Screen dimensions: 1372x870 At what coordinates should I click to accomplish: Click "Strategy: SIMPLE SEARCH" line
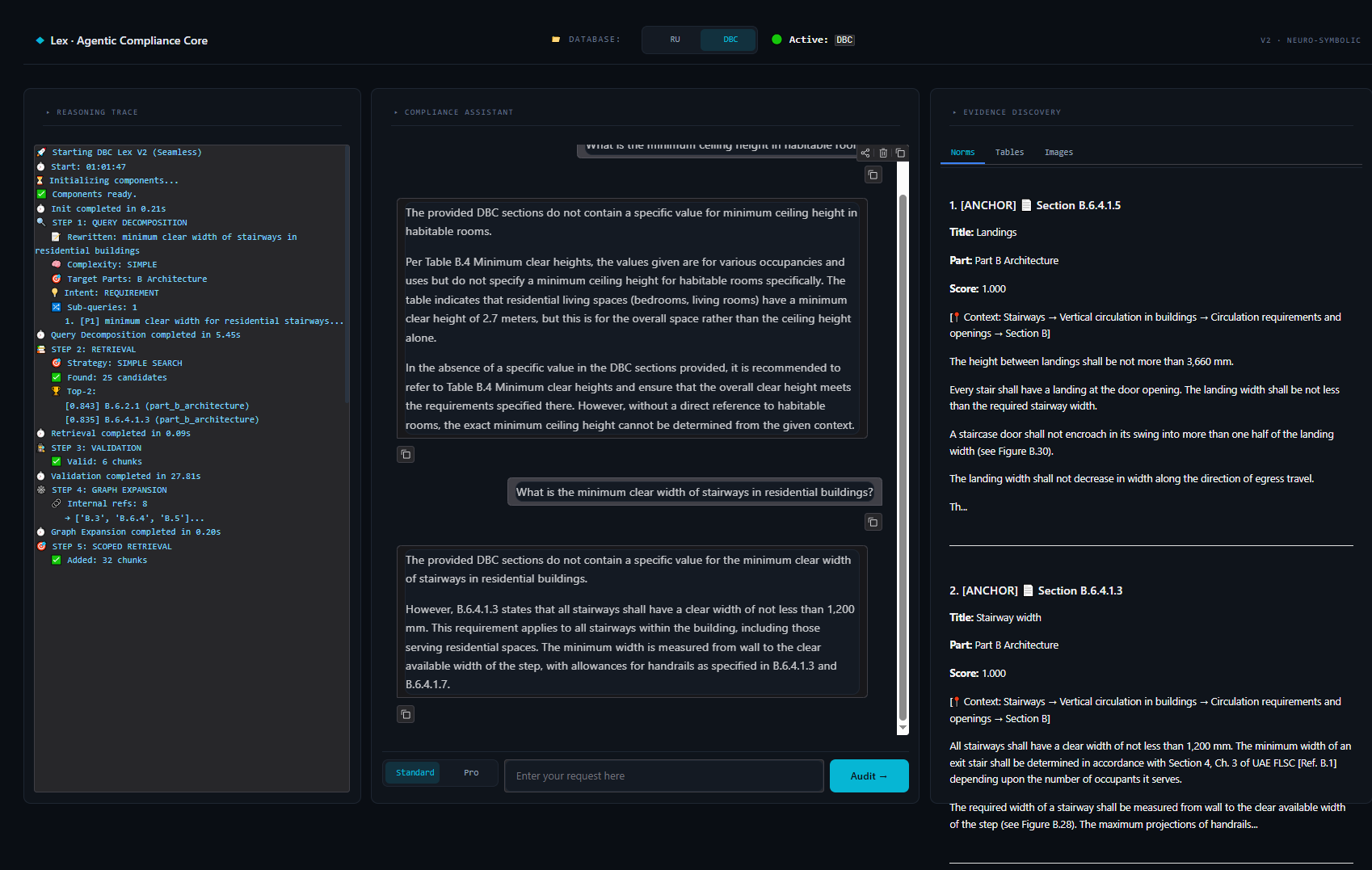[x=124, y=363]
